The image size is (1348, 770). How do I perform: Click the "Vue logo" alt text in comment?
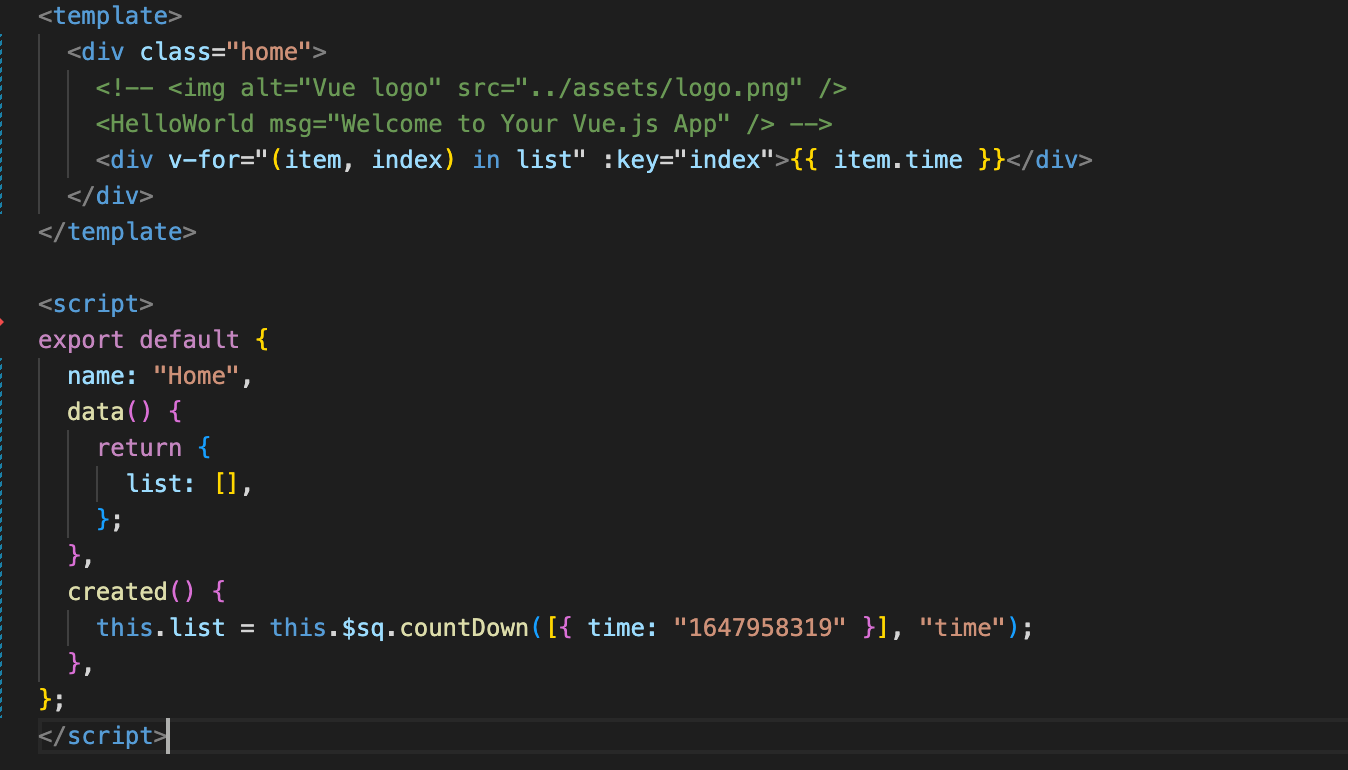[x=371, y=88]
